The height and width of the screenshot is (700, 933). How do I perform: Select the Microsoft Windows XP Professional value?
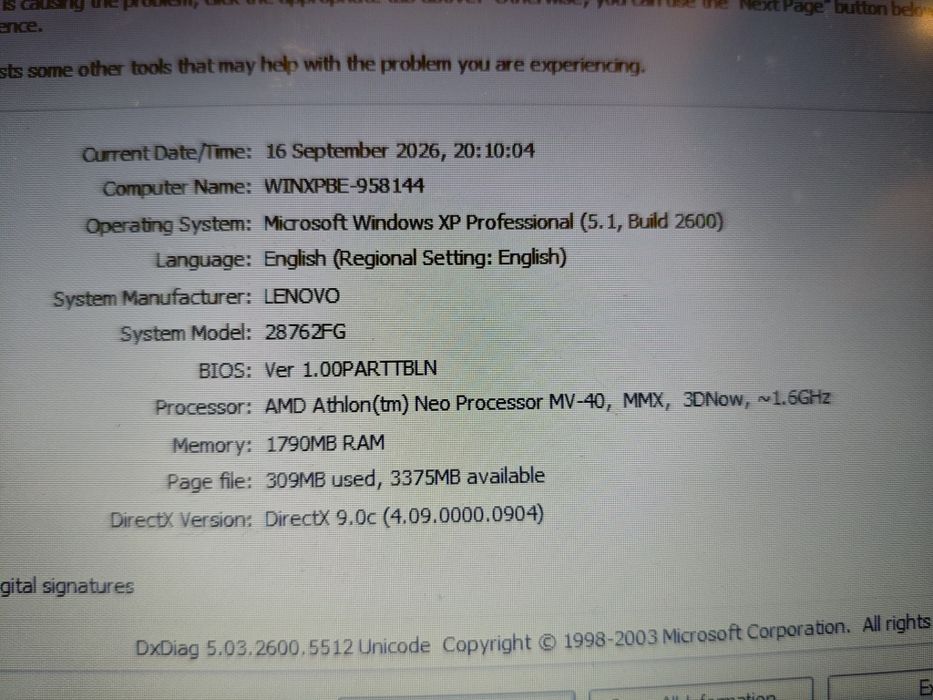[x=493, y=223]
